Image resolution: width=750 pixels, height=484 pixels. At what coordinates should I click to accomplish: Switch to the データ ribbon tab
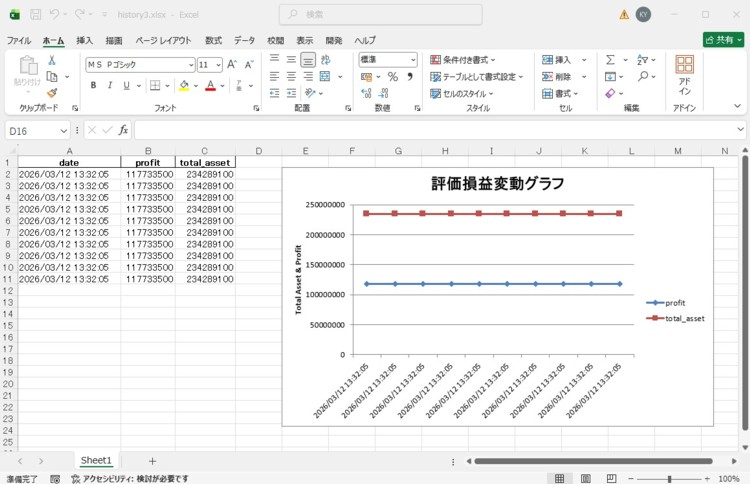click(244, 40)
